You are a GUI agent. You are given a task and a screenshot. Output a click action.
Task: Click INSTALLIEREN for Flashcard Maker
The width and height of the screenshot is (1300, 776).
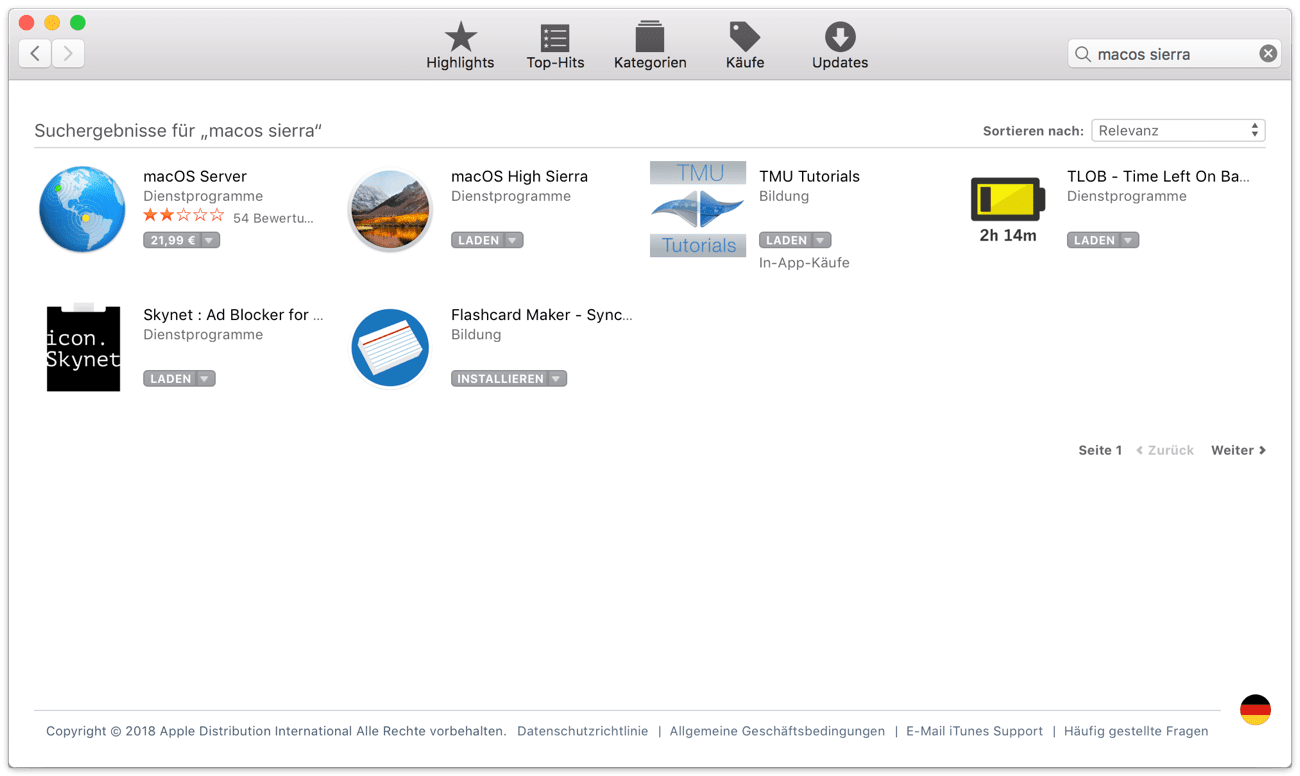pyautogui.click(x=499, y=379)
